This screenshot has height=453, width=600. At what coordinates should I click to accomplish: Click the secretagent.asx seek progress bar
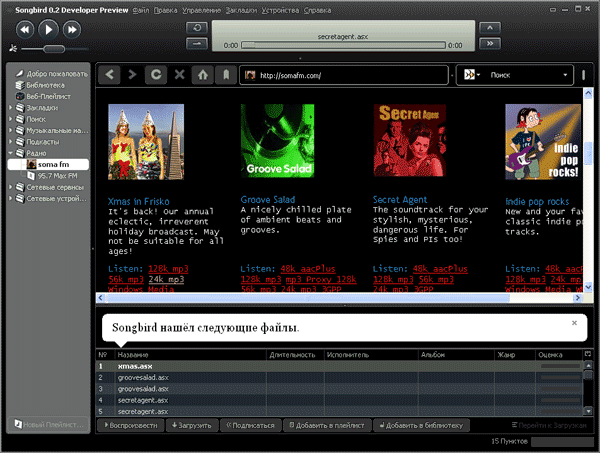[x=344, y=45]
